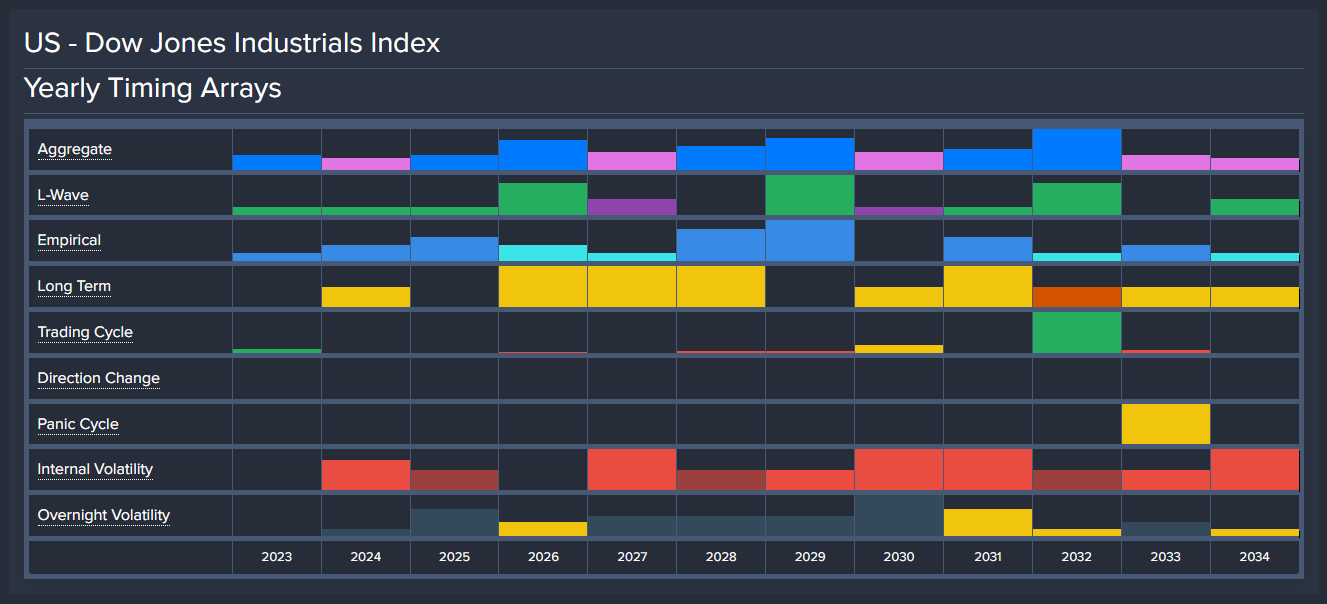Image resolution: width=1327 pixels, height=604 pixels.
Task: Open the Overnight Volatility label link
Action: coord(104,516)
